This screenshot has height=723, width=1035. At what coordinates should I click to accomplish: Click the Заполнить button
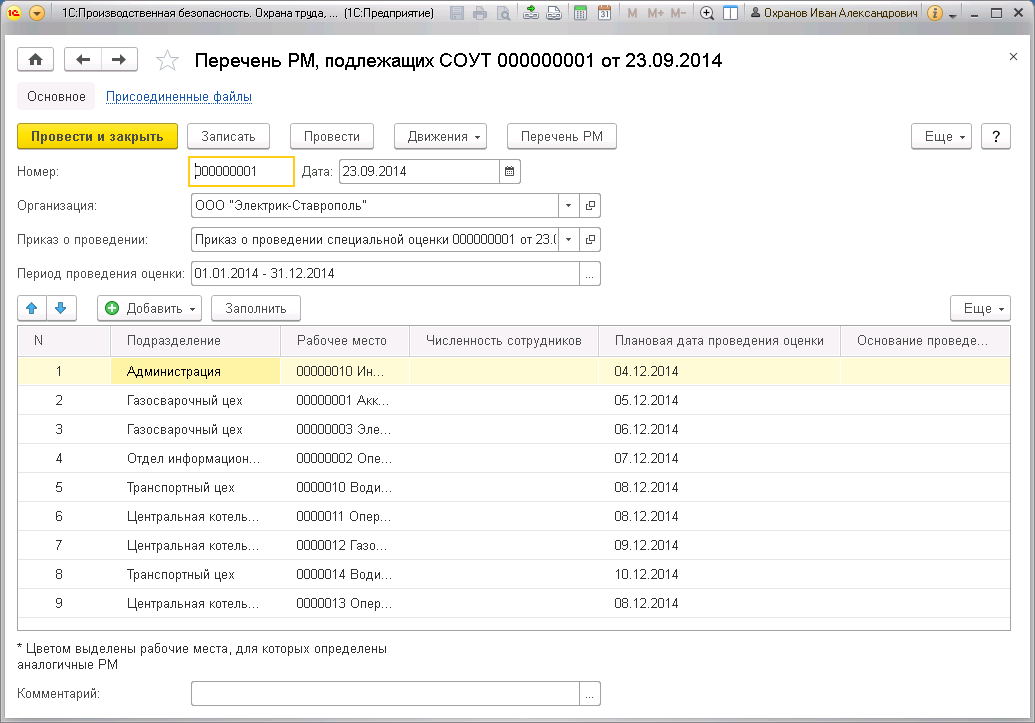[x=255, y=308]
